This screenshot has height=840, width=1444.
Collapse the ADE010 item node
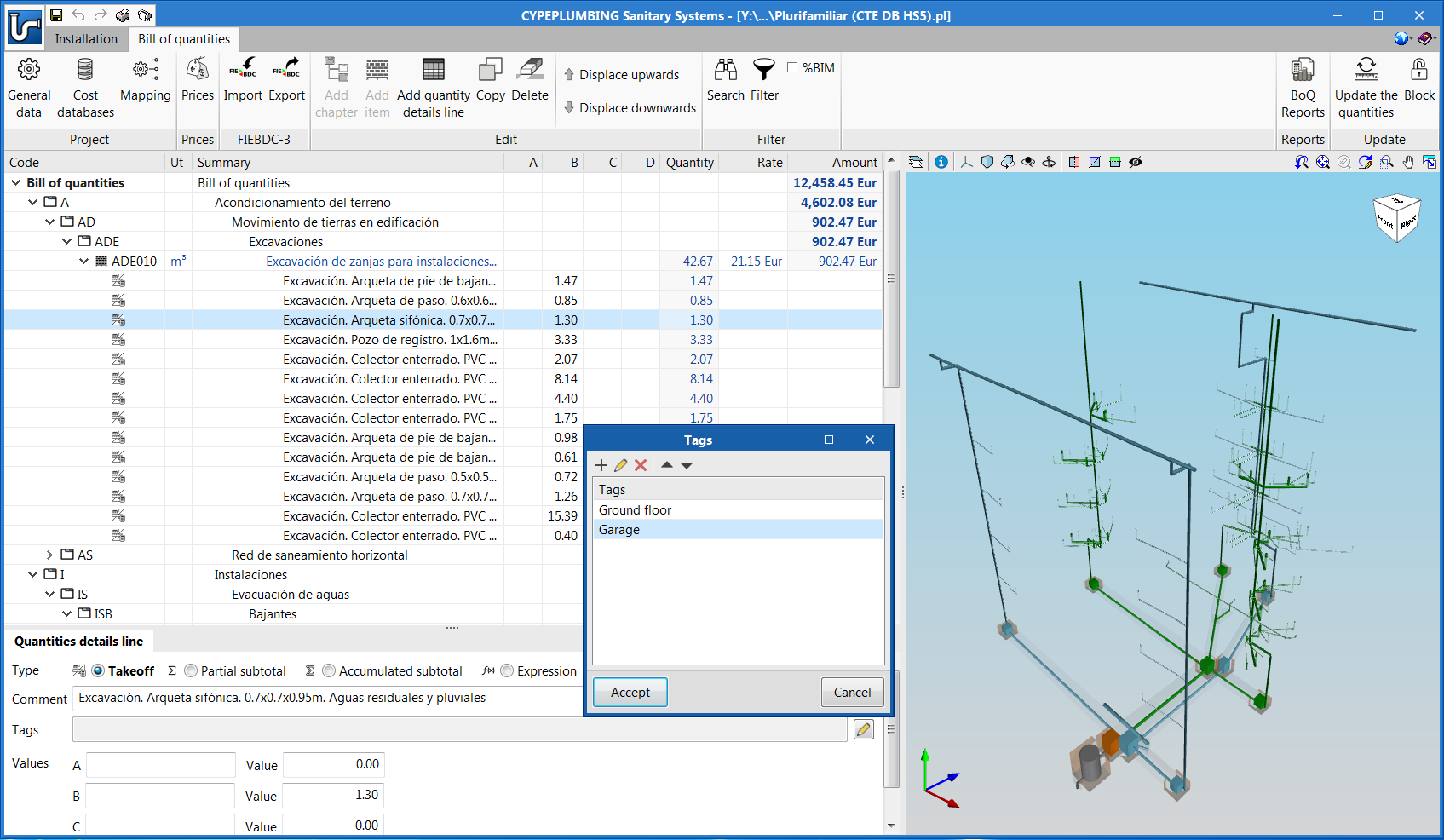coord(83,262)
